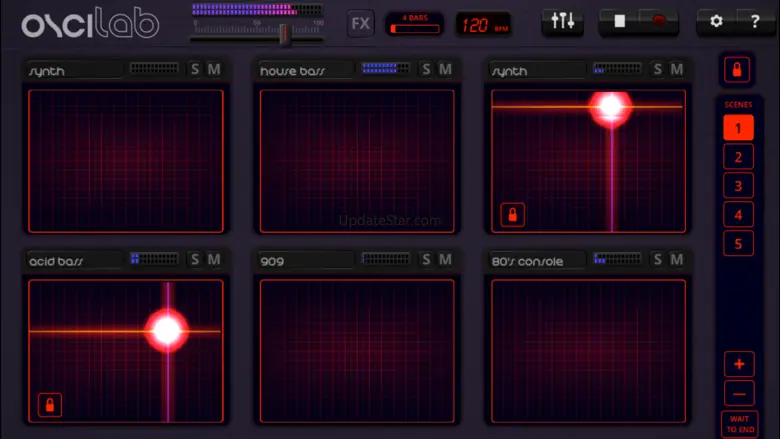Open the mixer faders panel
780x439 pixels.
pos(562,22)
